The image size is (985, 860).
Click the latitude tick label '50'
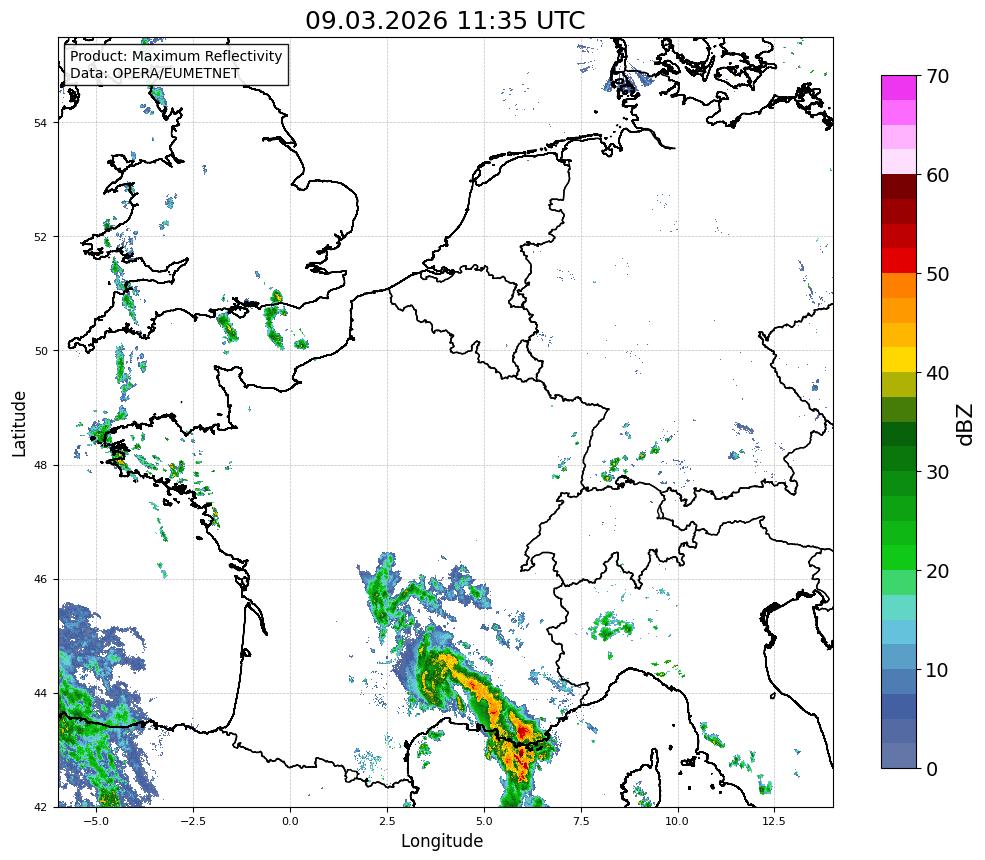tap(40, 351)
